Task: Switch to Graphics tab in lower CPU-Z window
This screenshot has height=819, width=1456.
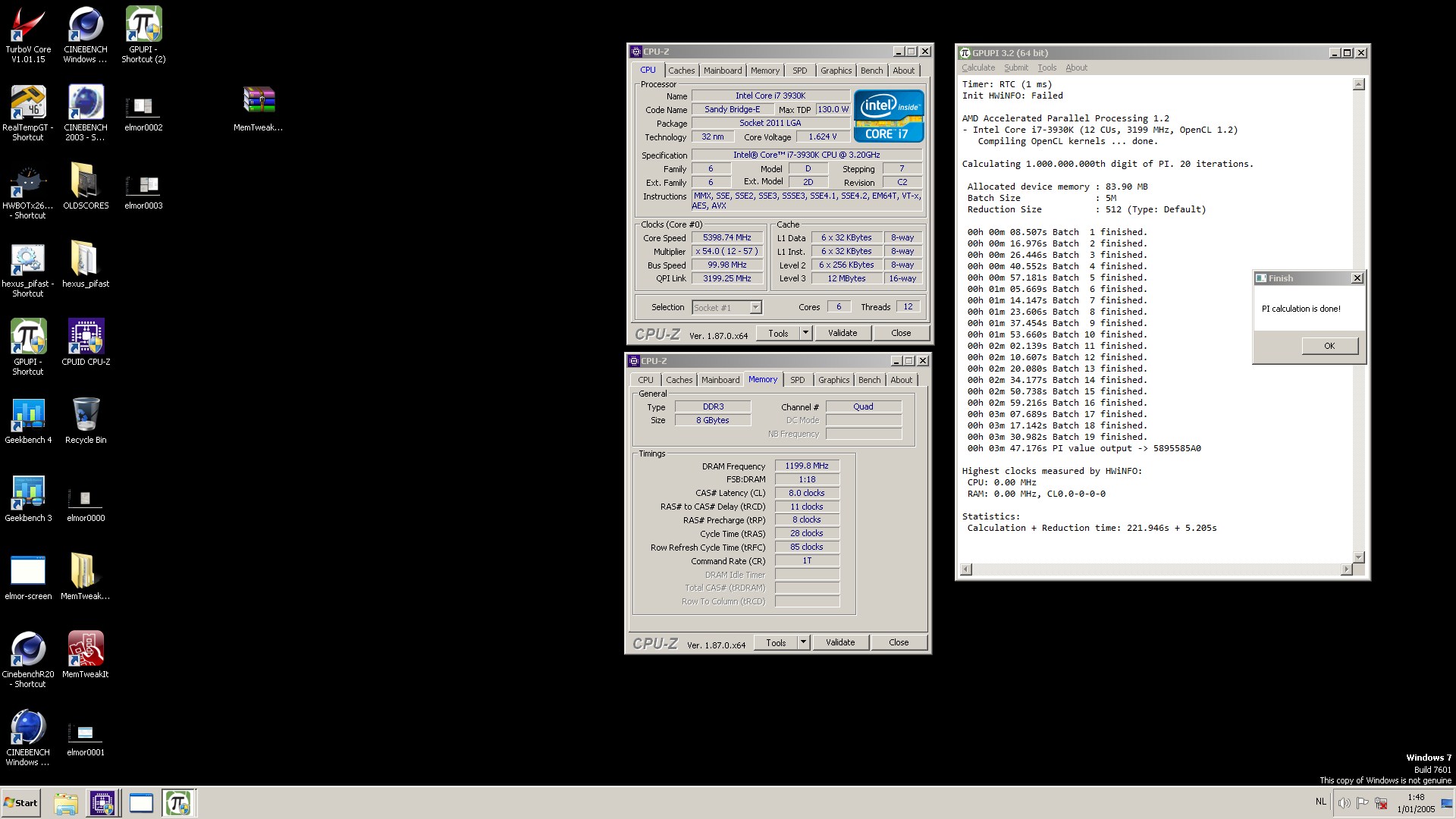Action: tap(833, 380)
